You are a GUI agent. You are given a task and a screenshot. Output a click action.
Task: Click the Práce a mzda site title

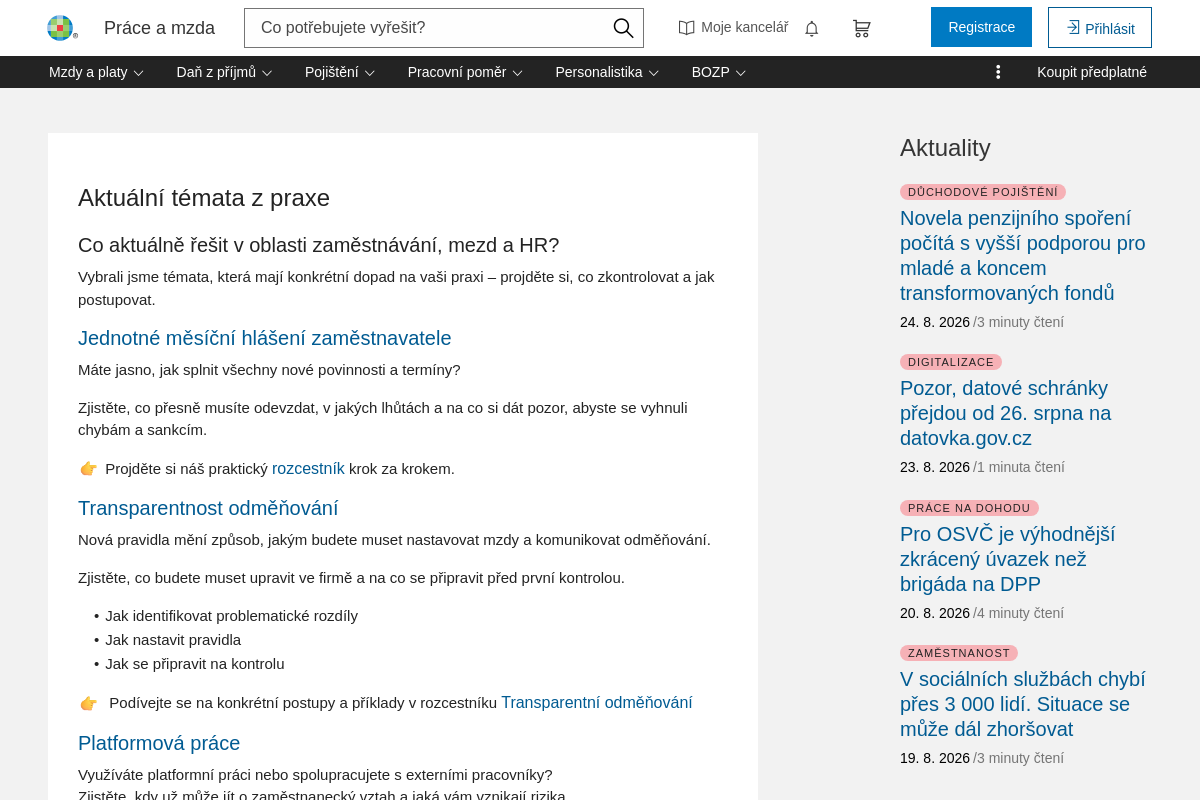point(159,28)
